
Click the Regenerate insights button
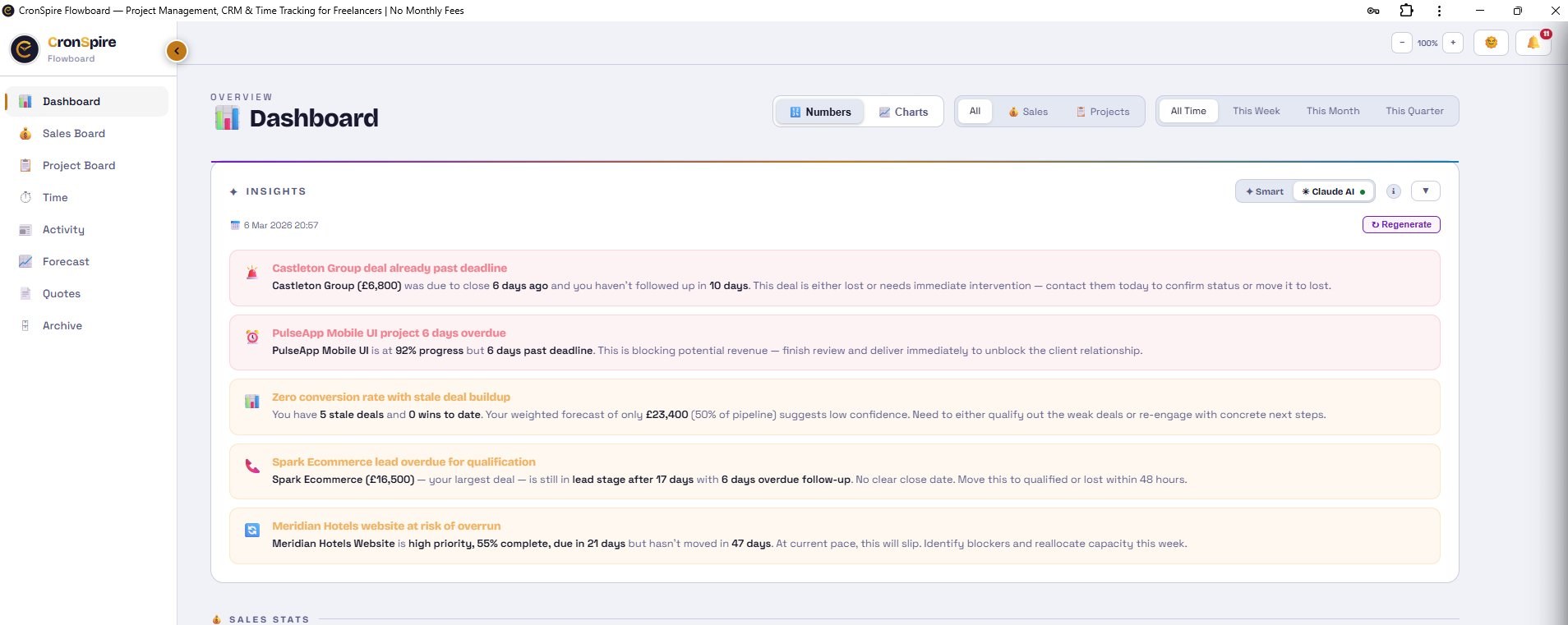tap(1401, 224)
